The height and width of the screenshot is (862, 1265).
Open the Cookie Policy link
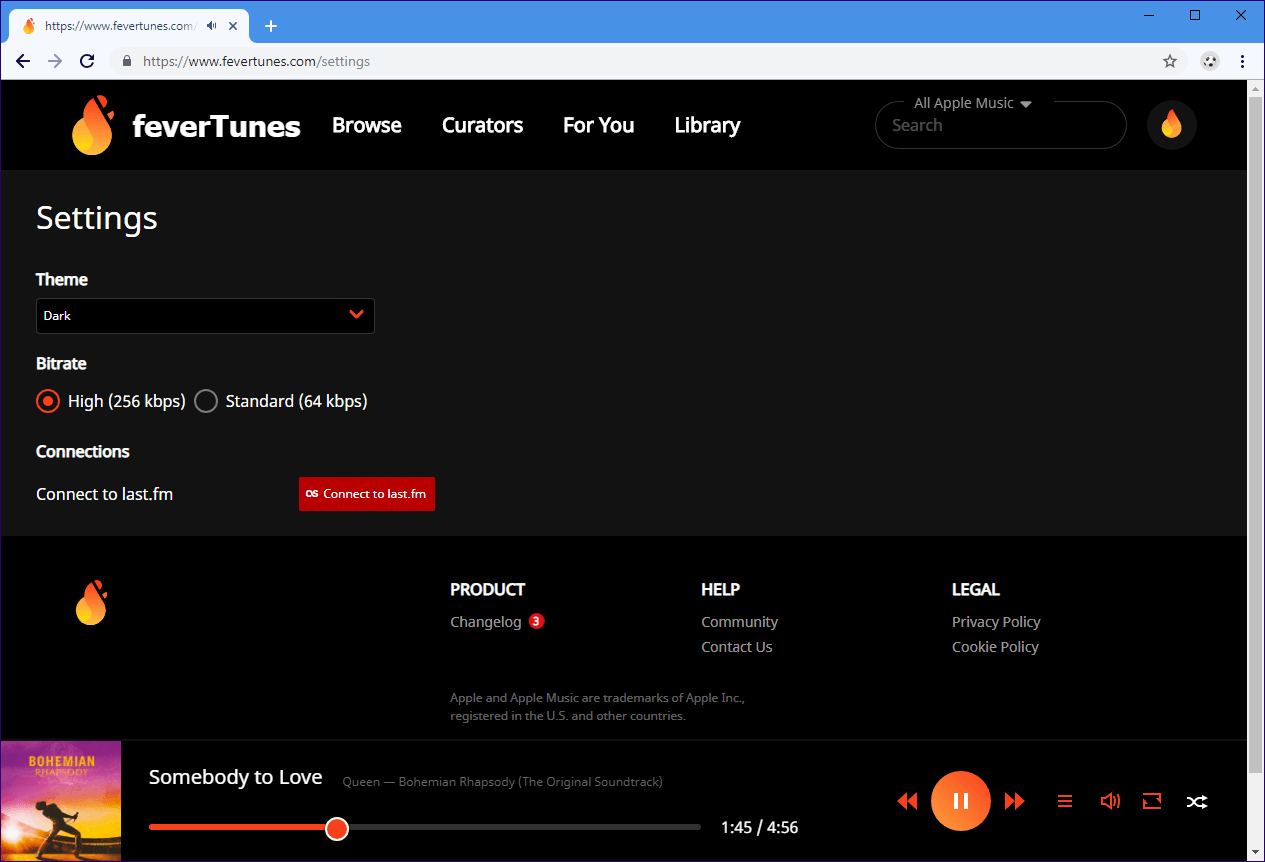click(x=995, y=647)
